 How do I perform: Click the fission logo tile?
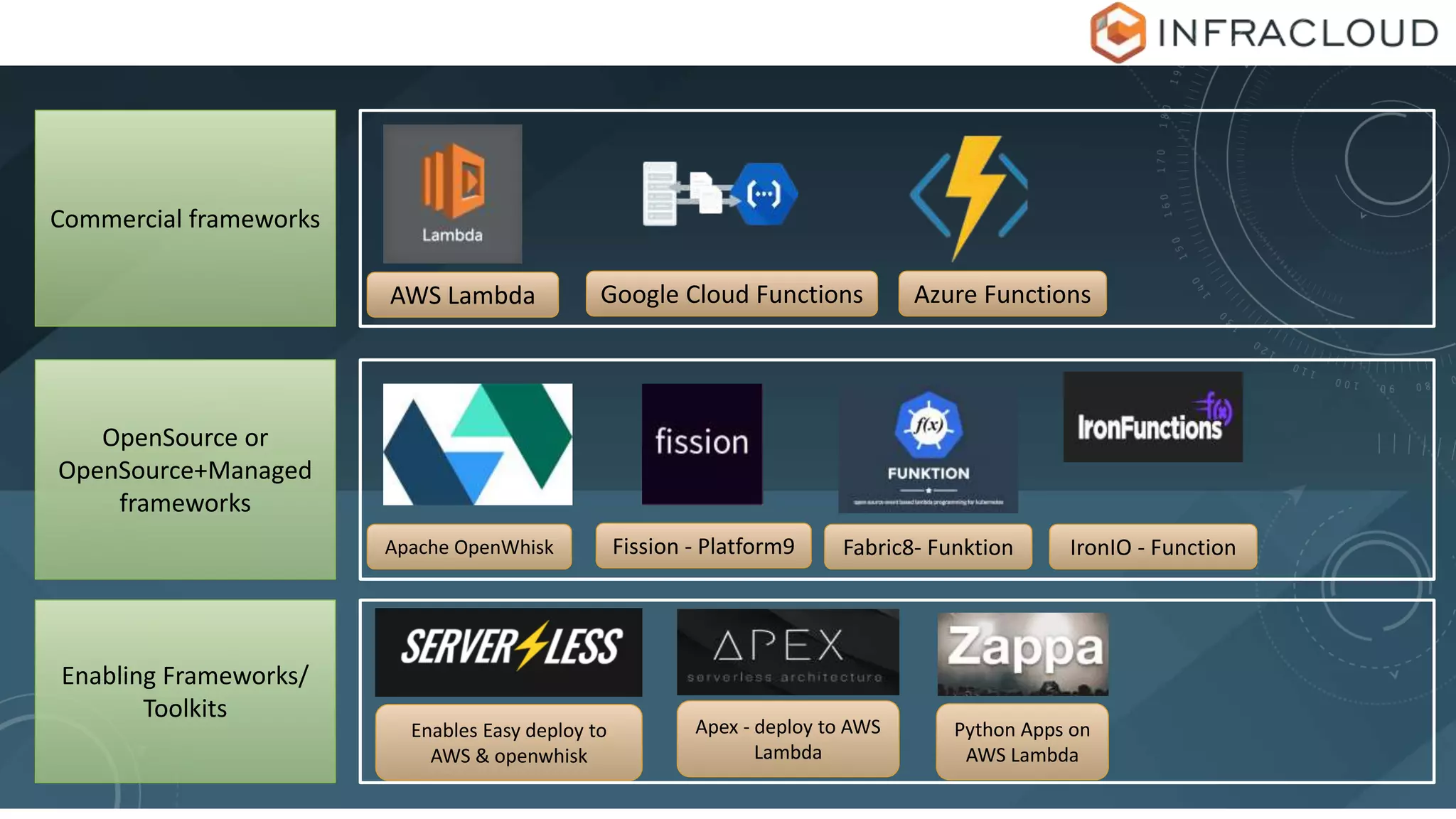[702, 444]
